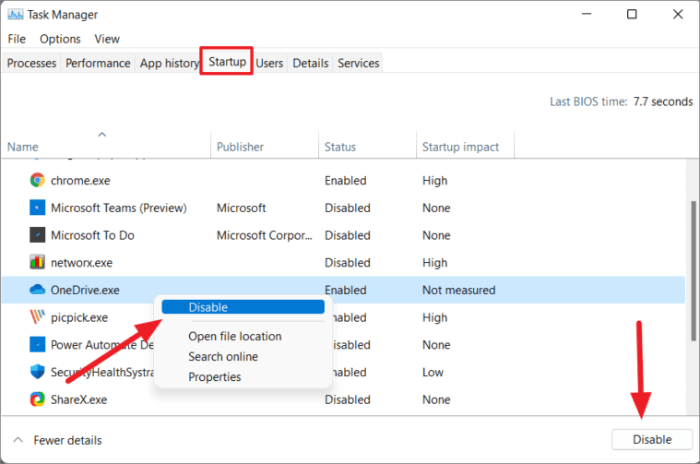Click the networx.exe icon
Image resolution: width=700 pixels, height=464 pixels.
click(38, 262)
